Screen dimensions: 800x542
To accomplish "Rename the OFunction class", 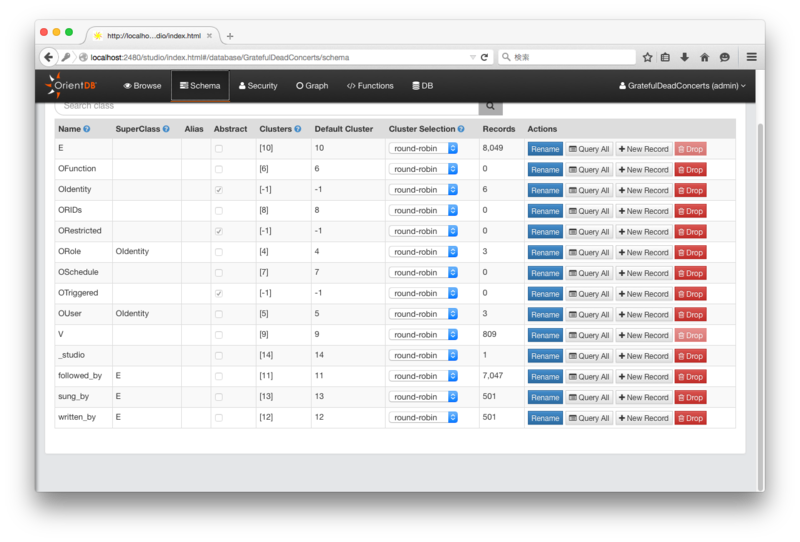I will pos(545,170).
